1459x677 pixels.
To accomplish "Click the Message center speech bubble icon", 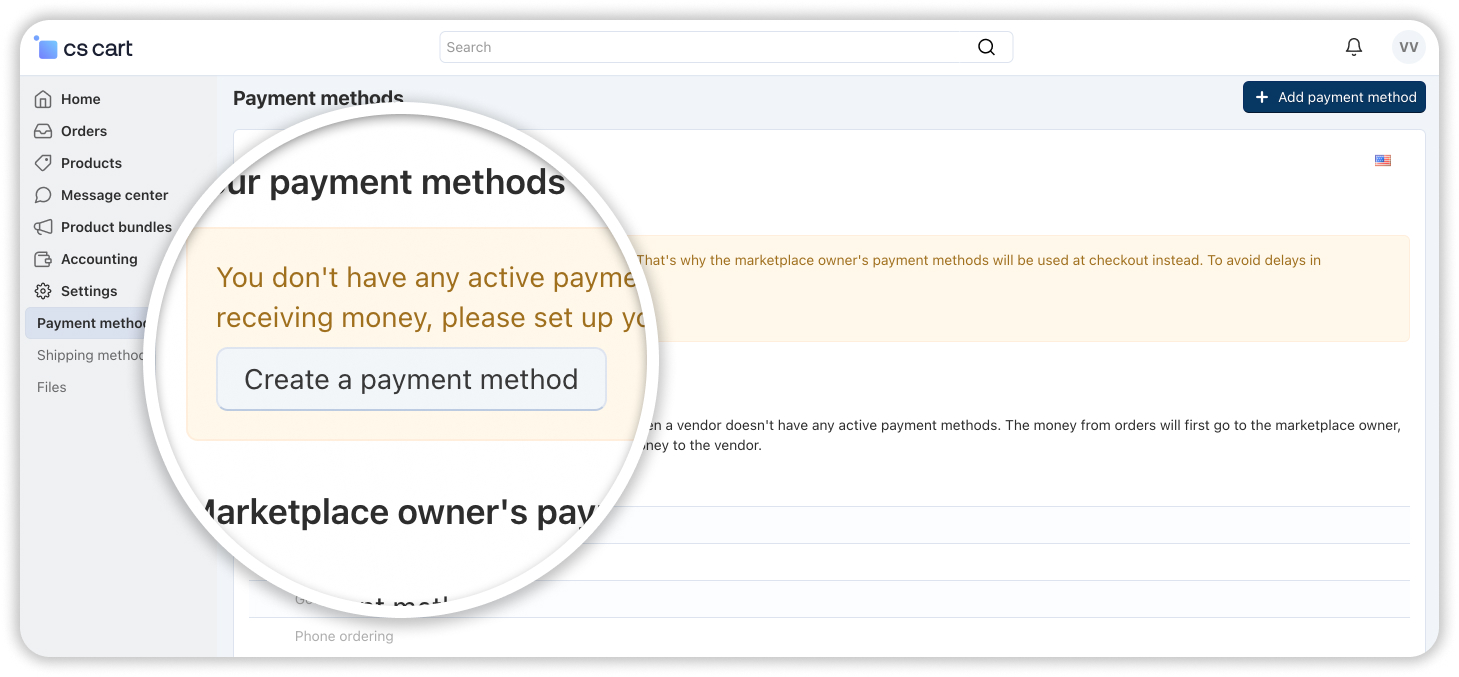I will (x=43, y=195).
